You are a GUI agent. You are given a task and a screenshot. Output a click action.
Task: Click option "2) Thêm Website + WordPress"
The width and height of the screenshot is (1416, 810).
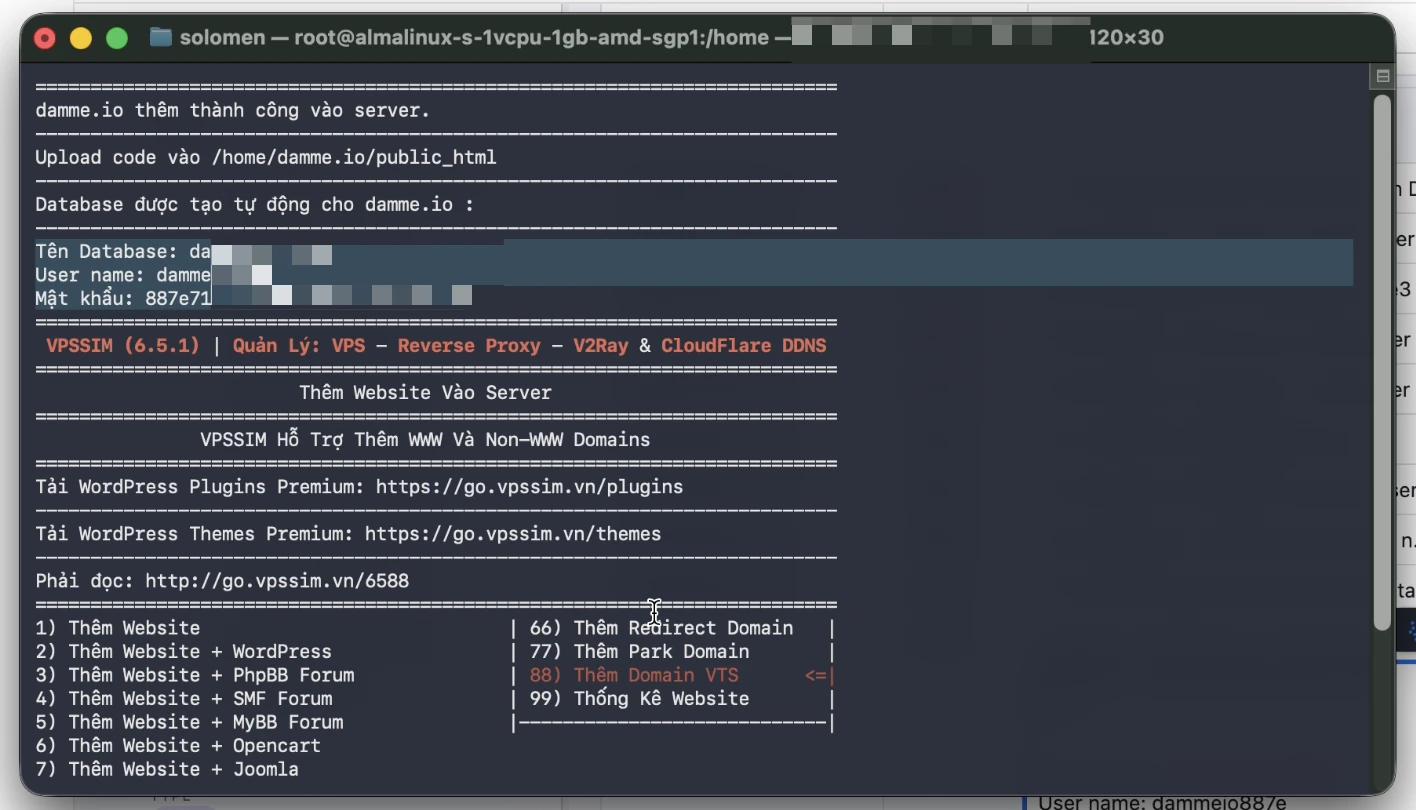[183, 651]
